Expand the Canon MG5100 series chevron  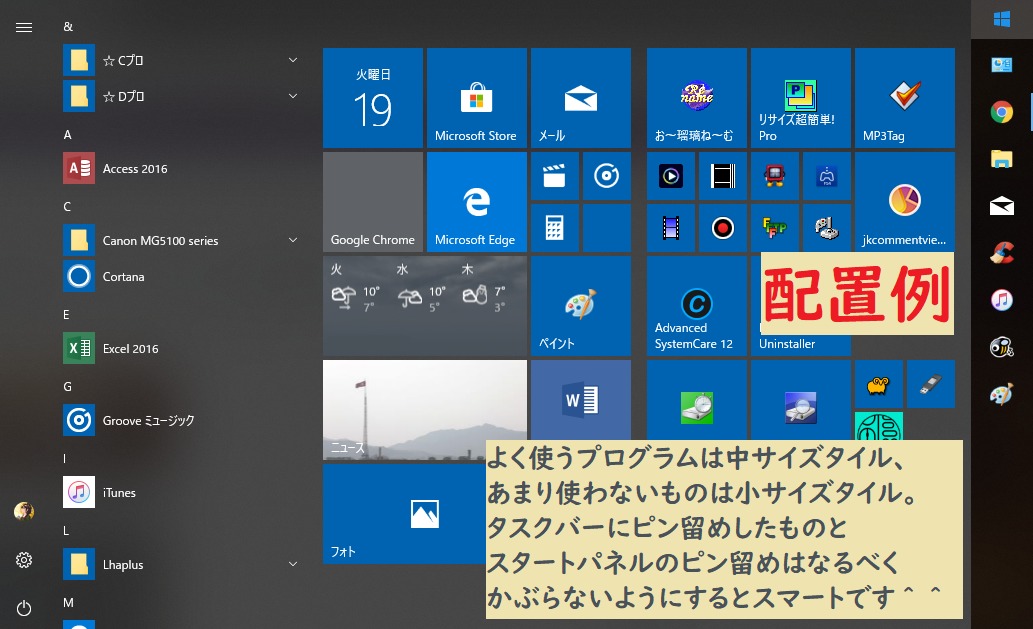293,240
